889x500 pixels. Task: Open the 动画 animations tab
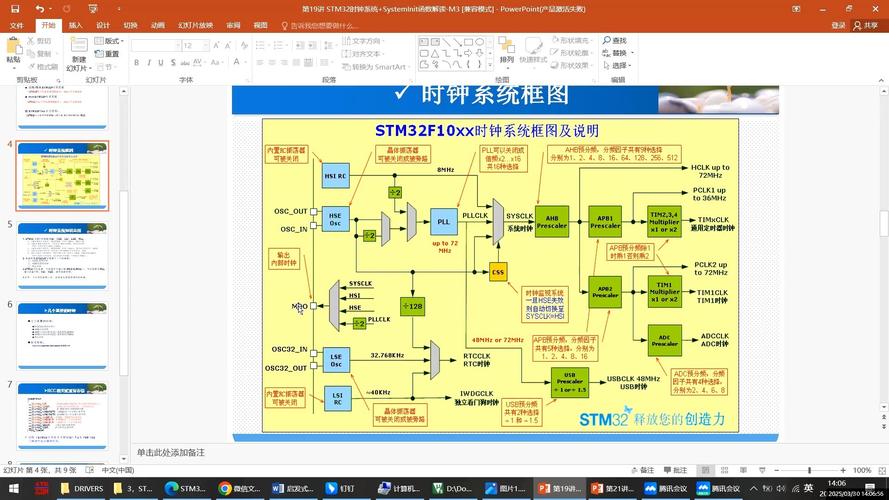158,26
